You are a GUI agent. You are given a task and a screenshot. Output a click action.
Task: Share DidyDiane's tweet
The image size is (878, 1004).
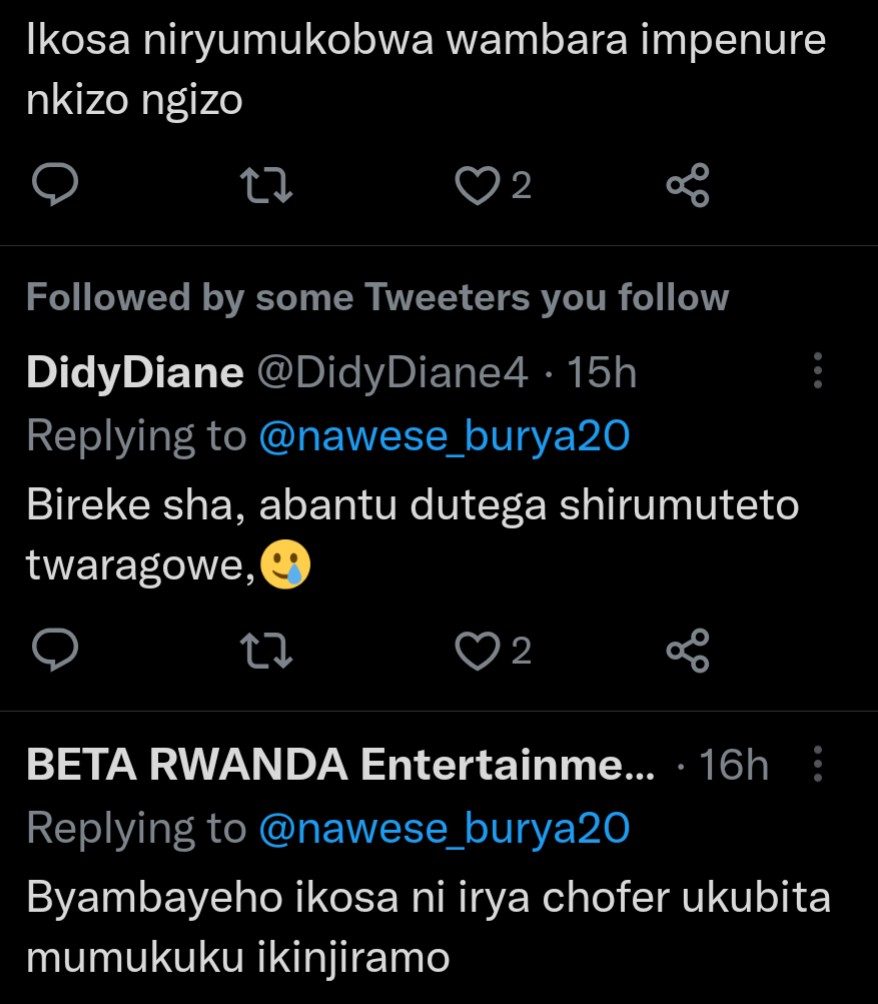(x=688, y=651)
